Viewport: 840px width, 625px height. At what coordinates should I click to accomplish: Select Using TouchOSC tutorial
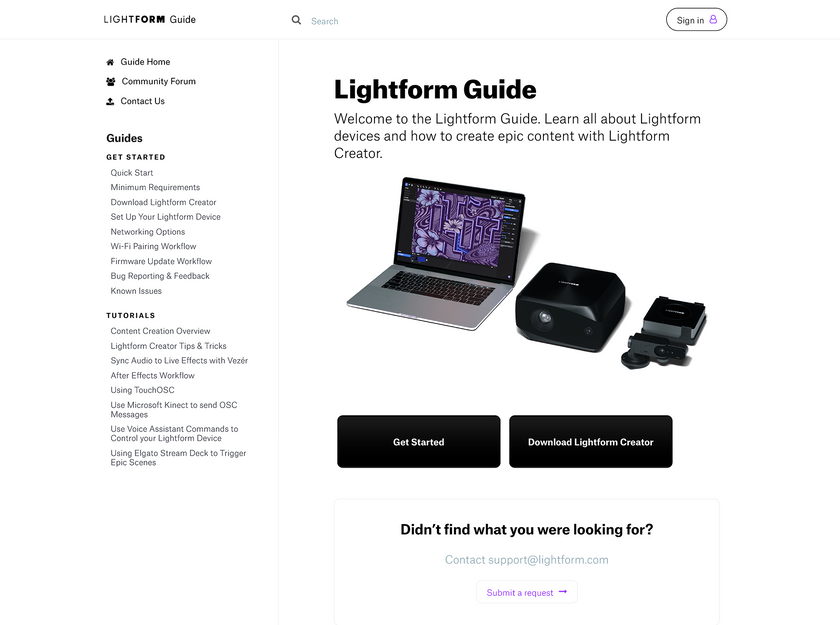(x=142, y=390)
